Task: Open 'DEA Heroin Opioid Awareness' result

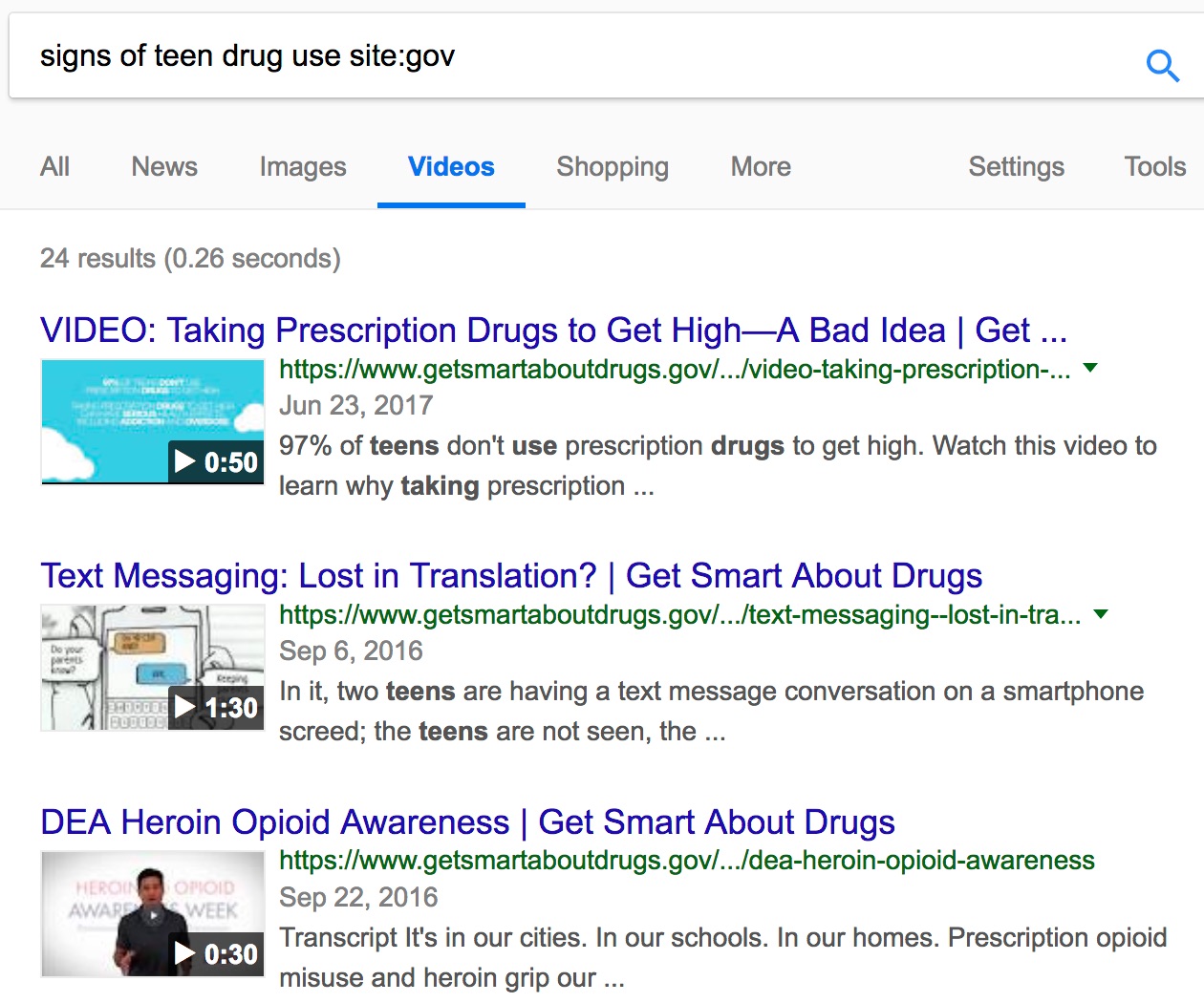Action: (467, 822)
